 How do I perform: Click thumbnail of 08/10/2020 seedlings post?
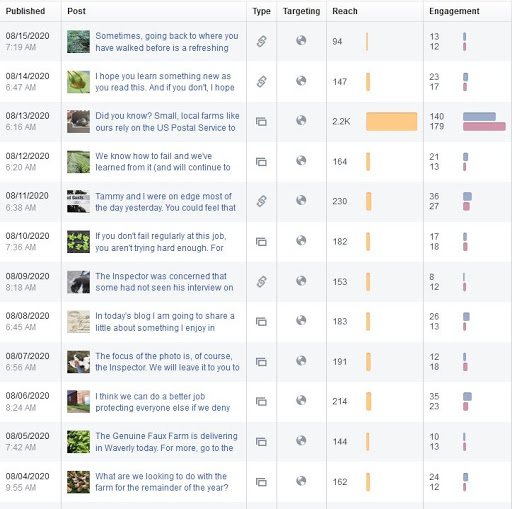pyautogui.click(x=78, y=242)
